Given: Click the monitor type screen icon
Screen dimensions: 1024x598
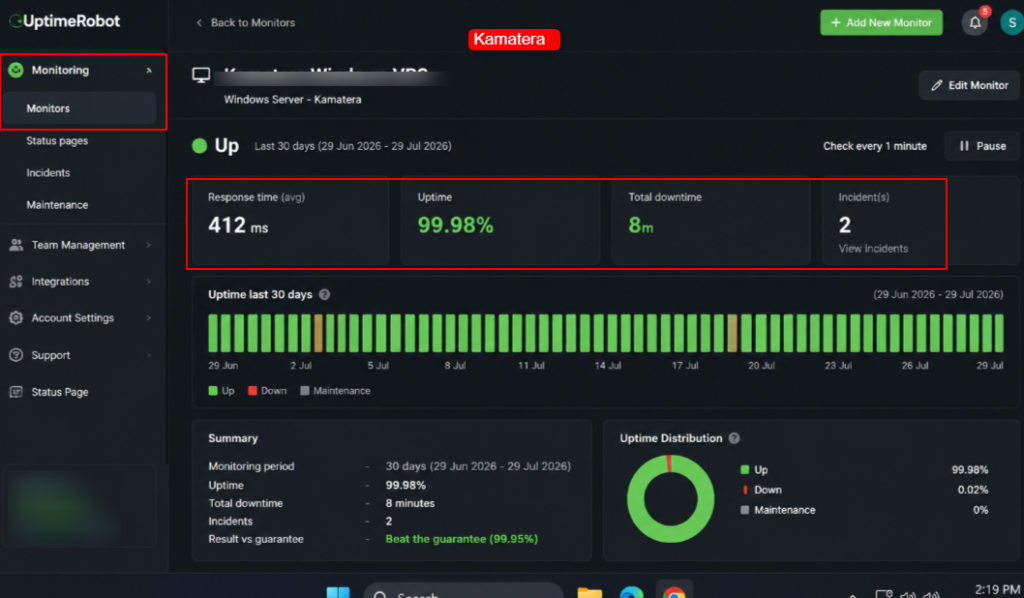Looking at the screenshot, I should (201, 75).
